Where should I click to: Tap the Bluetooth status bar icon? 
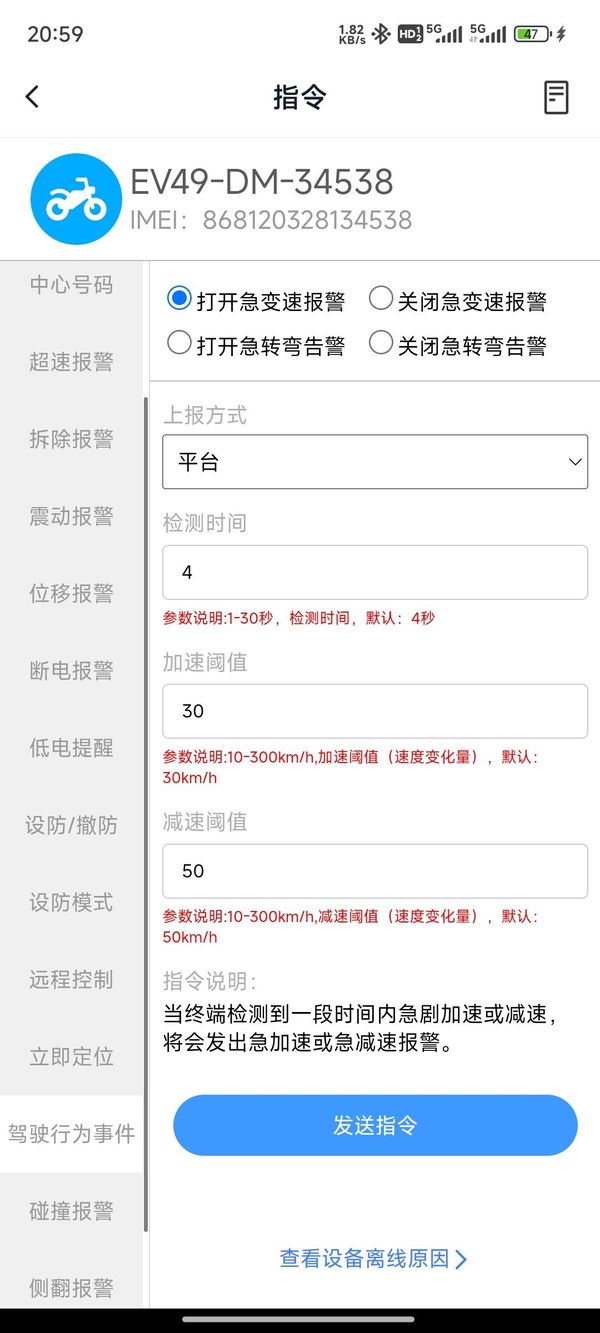[380, 34]
